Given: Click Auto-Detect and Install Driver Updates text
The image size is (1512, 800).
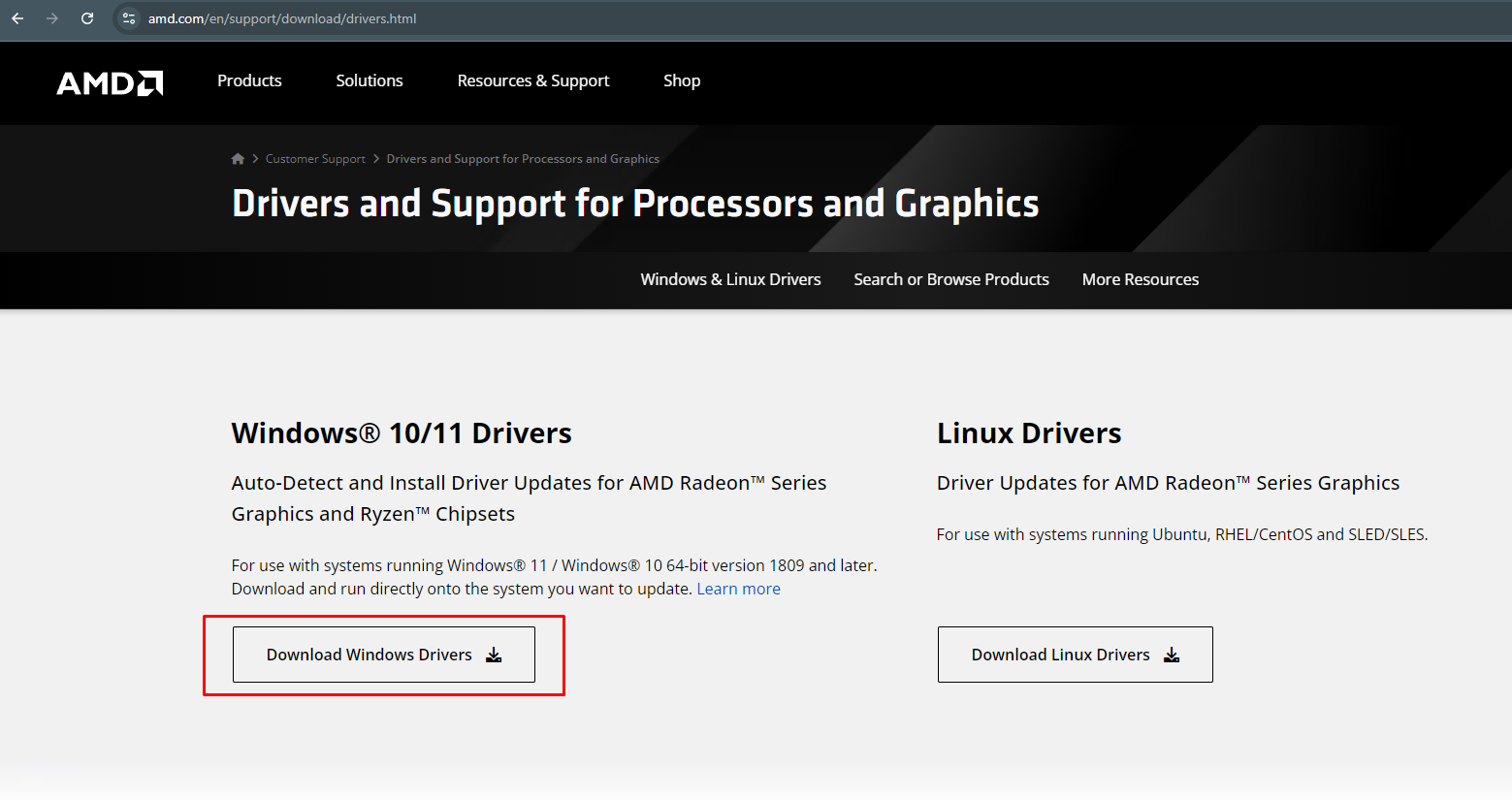Looking at the screenshot, I should coord(529,498).
